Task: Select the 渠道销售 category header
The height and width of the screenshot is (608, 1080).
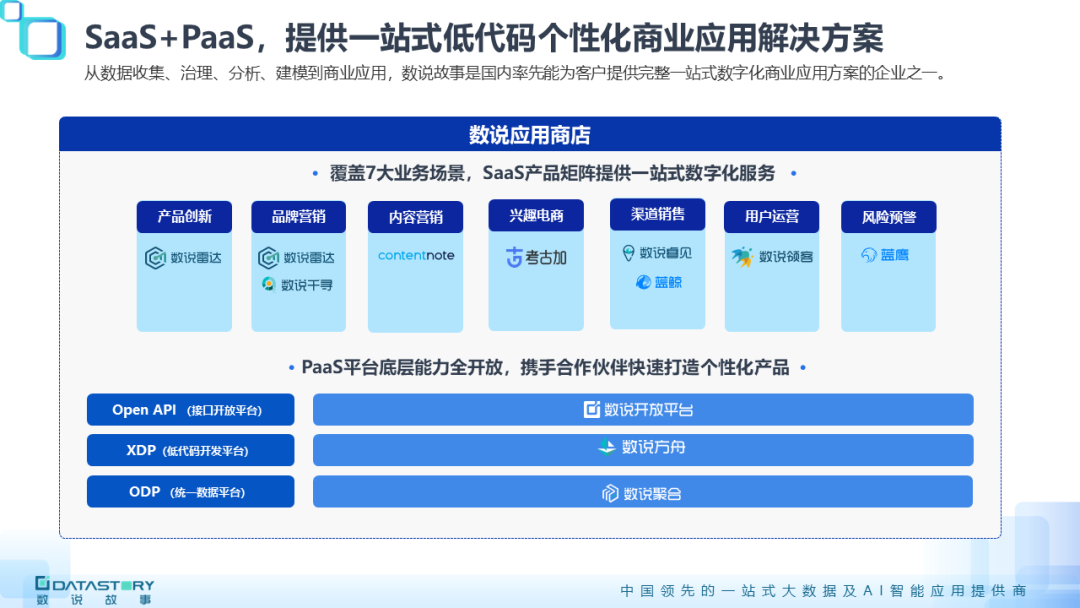Action: tap(658, 214)
